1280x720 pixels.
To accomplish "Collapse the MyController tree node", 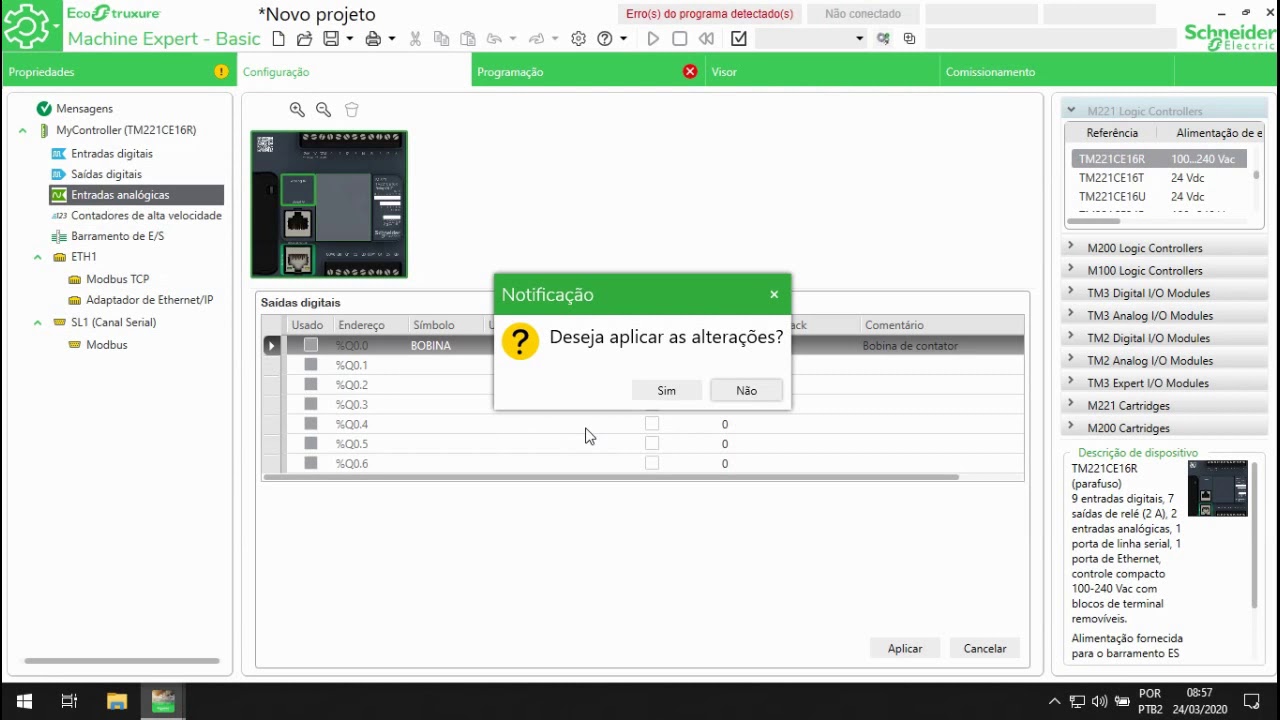I will coord(23,131).
